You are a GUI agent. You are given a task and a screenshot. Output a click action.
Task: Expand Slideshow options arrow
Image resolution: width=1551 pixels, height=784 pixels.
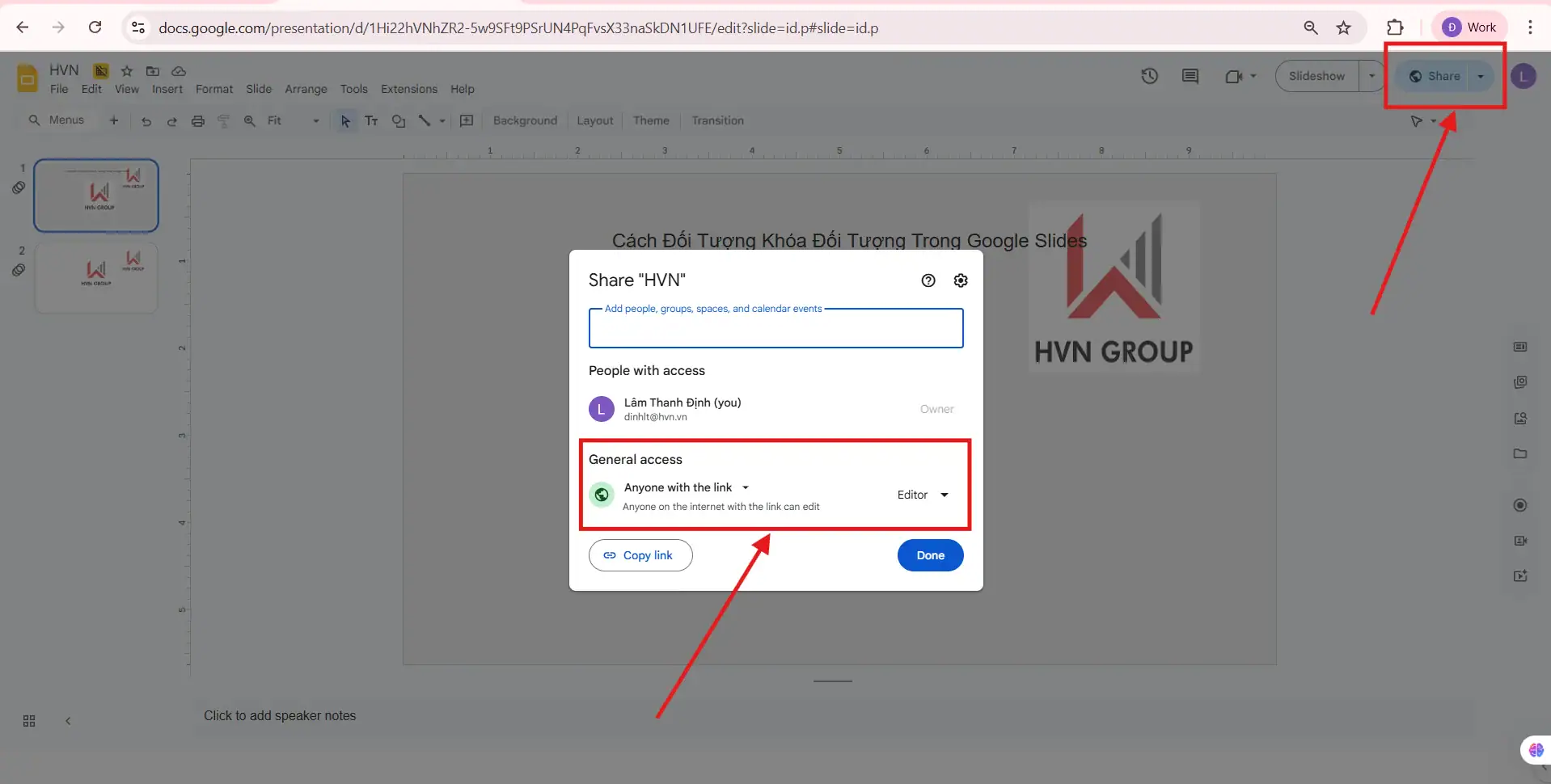1371,76
